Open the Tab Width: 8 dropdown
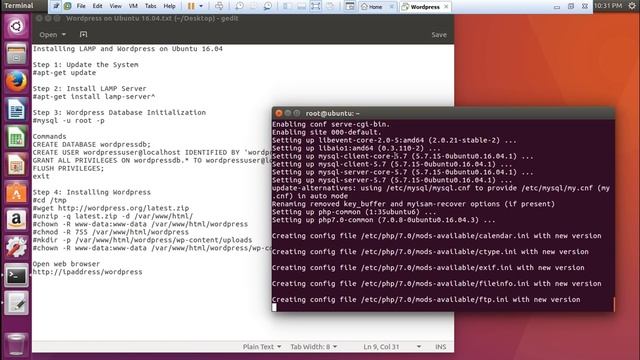The height and width of the screenshot is (360, 640). (x=313, y=347)
